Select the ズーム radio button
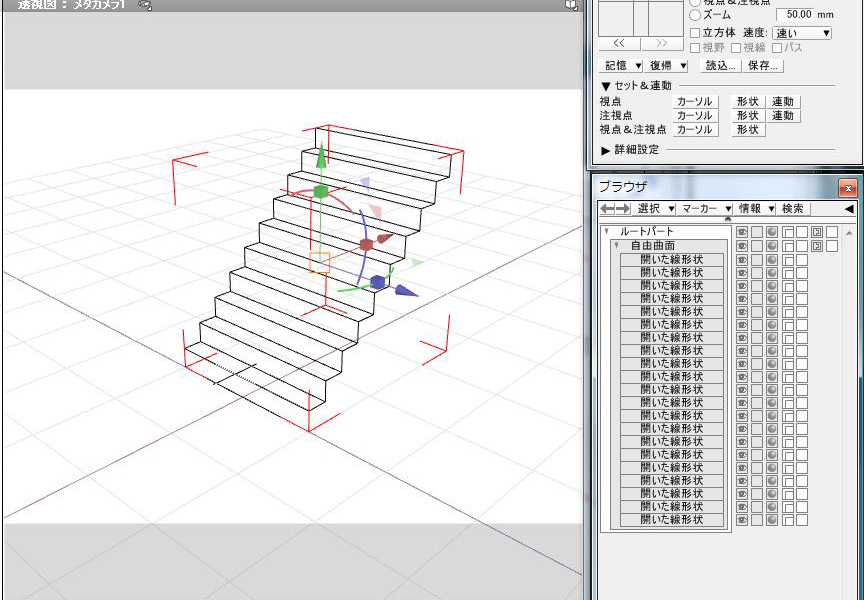The width and height of the screenshot is (864, 600). tap(695, 15)
